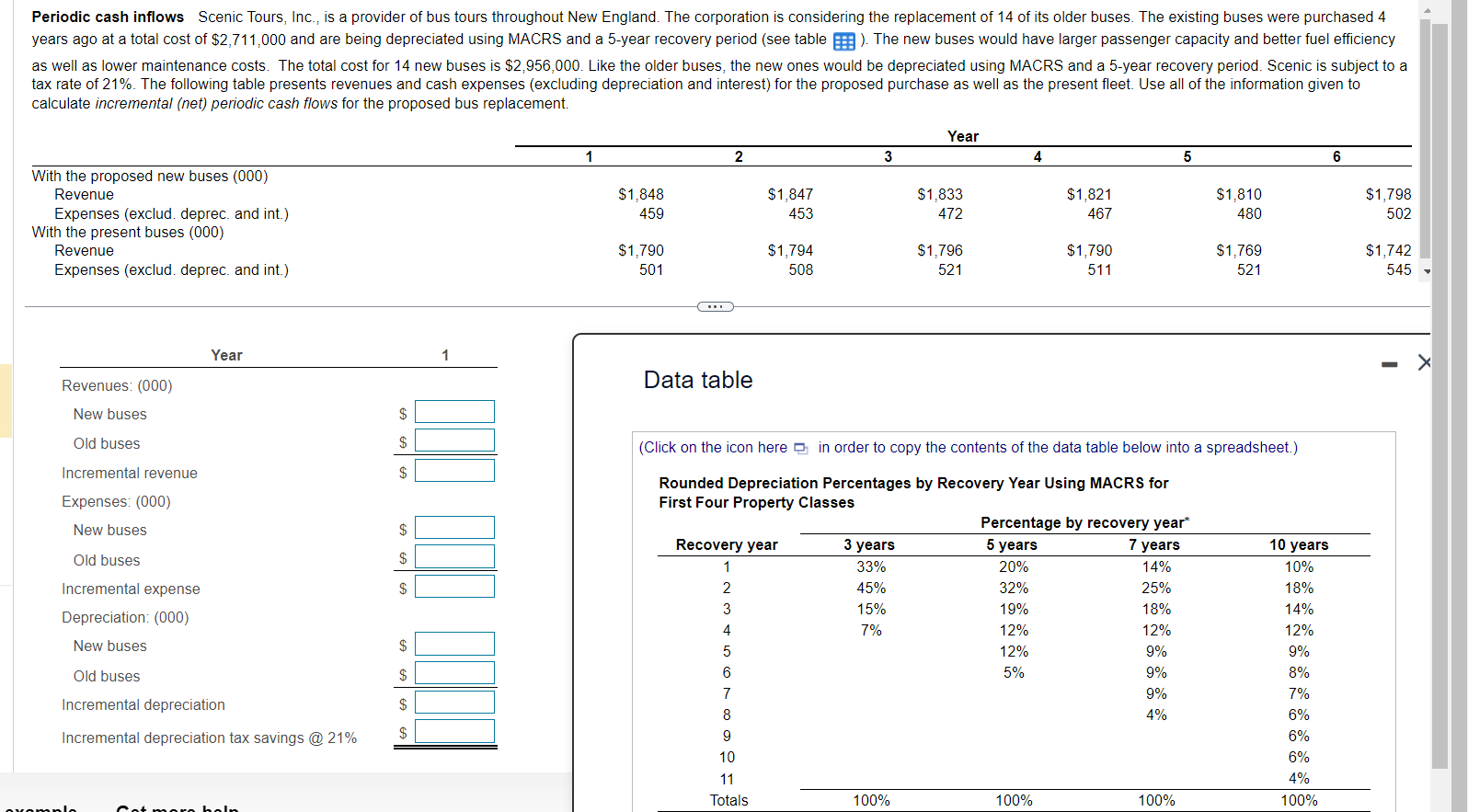Click the 'Data table' dialog title
This screenshot has width=1468, height=812.
tap(698, 380)
